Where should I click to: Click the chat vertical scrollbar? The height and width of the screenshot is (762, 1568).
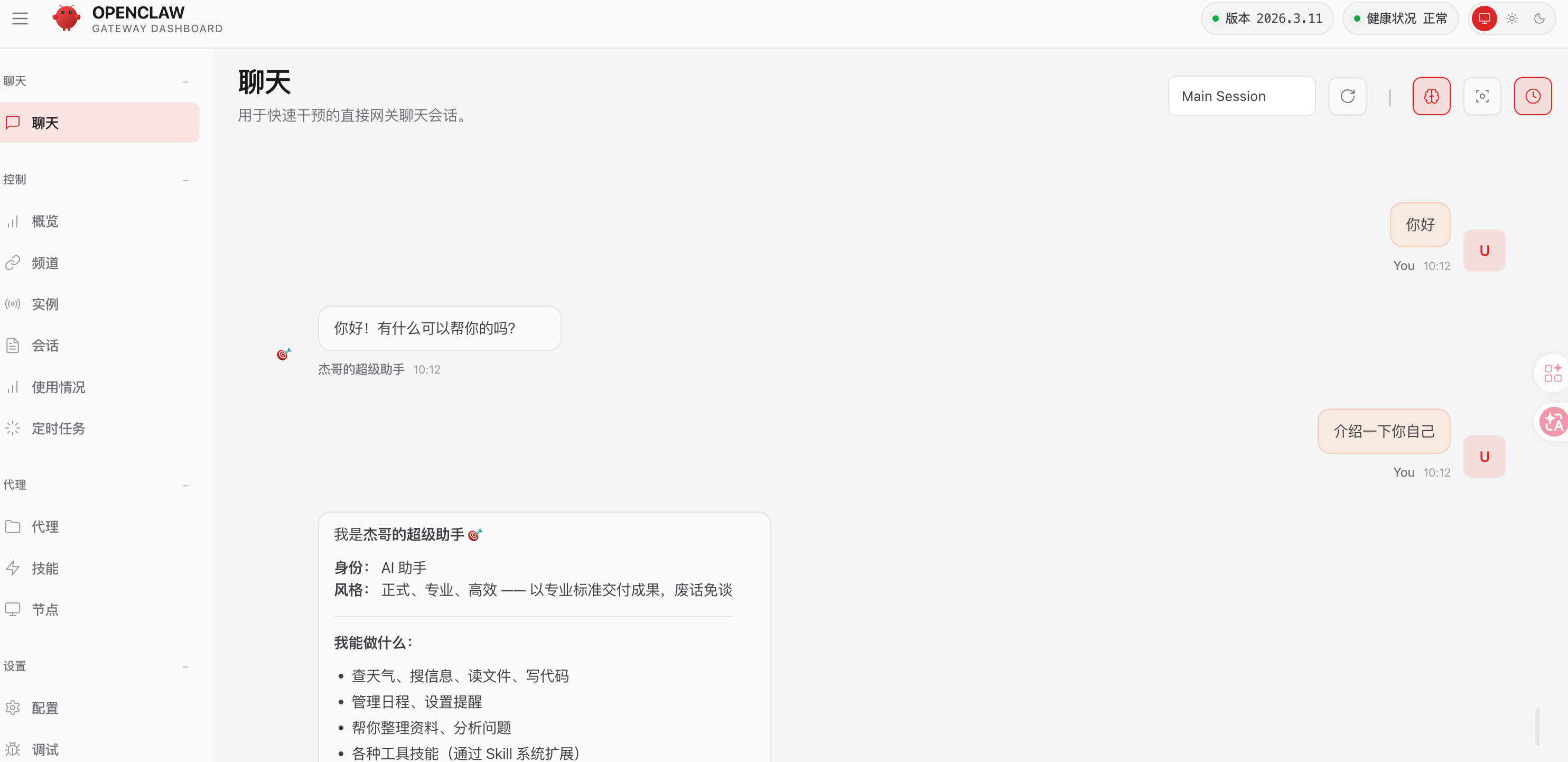tap(1537, 726)
